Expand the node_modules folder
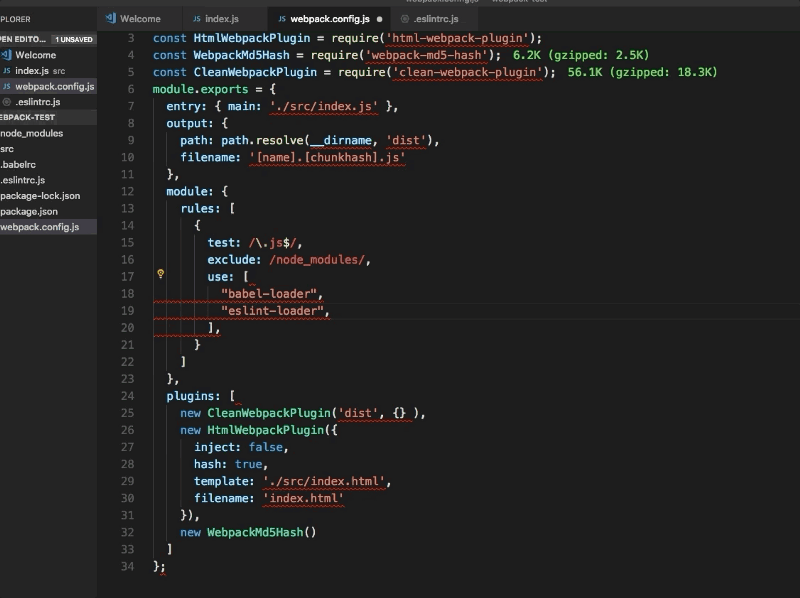This screenshot has width=800, height=598. [x=48, y=133]
